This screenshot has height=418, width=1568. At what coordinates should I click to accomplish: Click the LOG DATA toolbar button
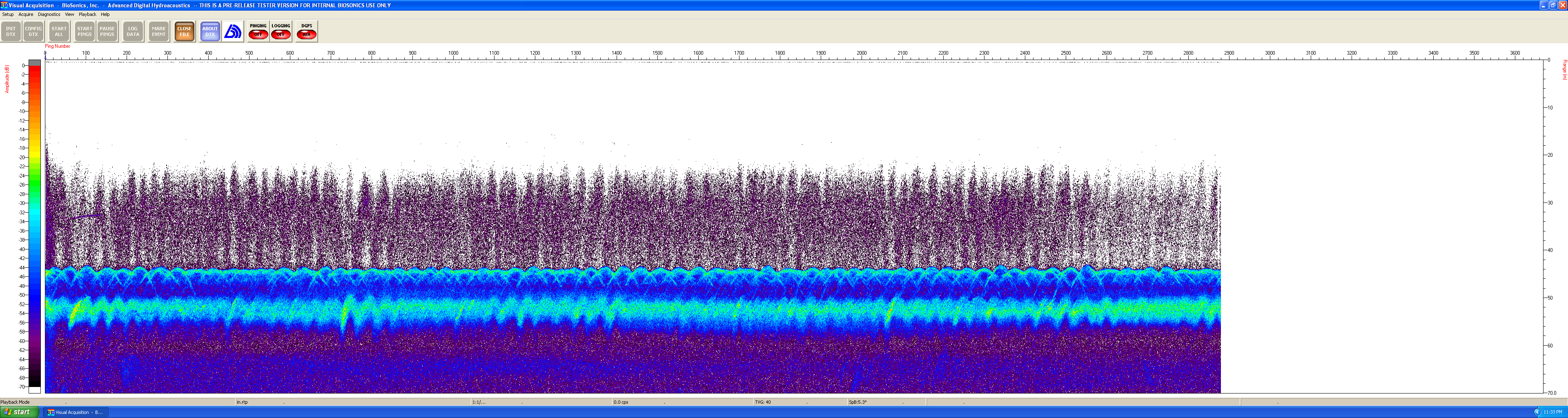133,32
